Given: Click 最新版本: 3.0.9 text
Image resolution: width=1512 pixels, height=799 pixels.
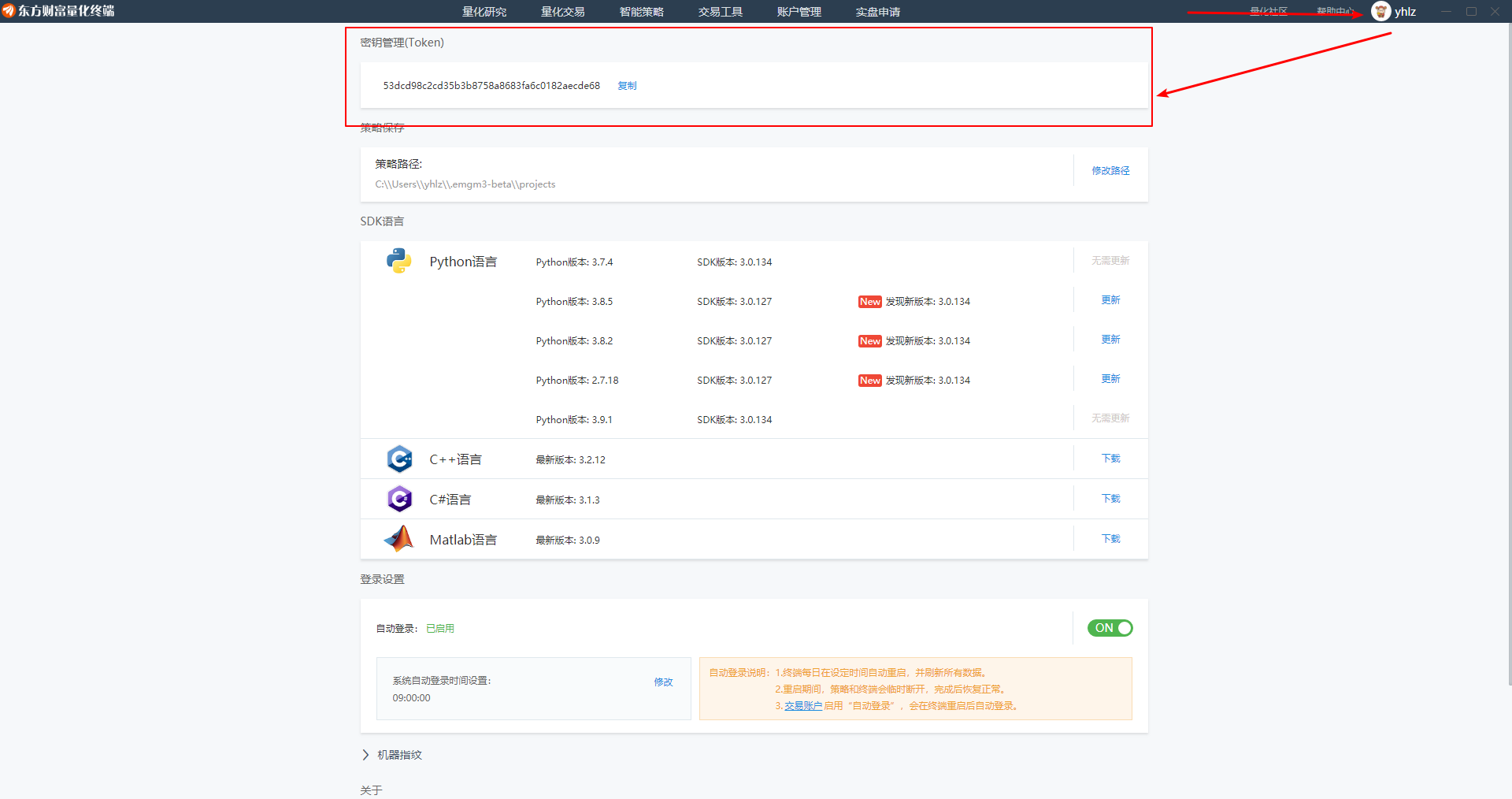Looking at the screenshot, I should coord(568,541).
